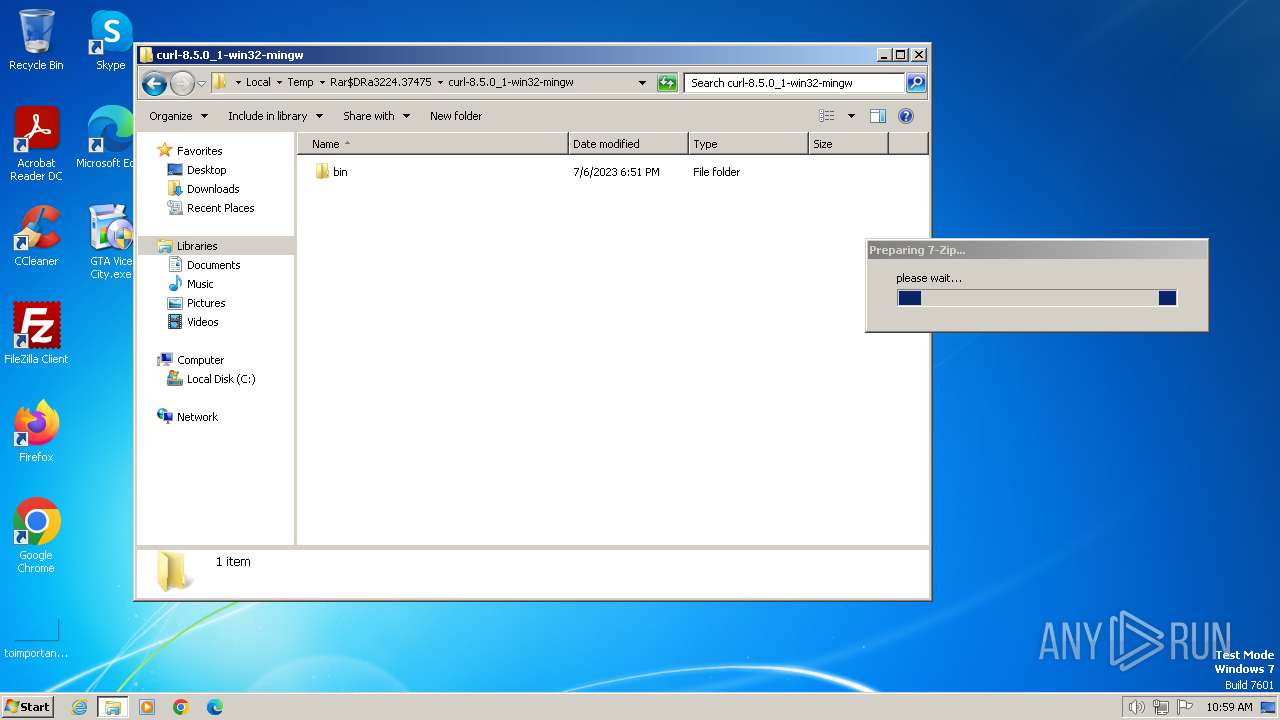1280x720 pixels.
Task: Open Acrobat Reader DC desktop icon
Action: [36, 144]
